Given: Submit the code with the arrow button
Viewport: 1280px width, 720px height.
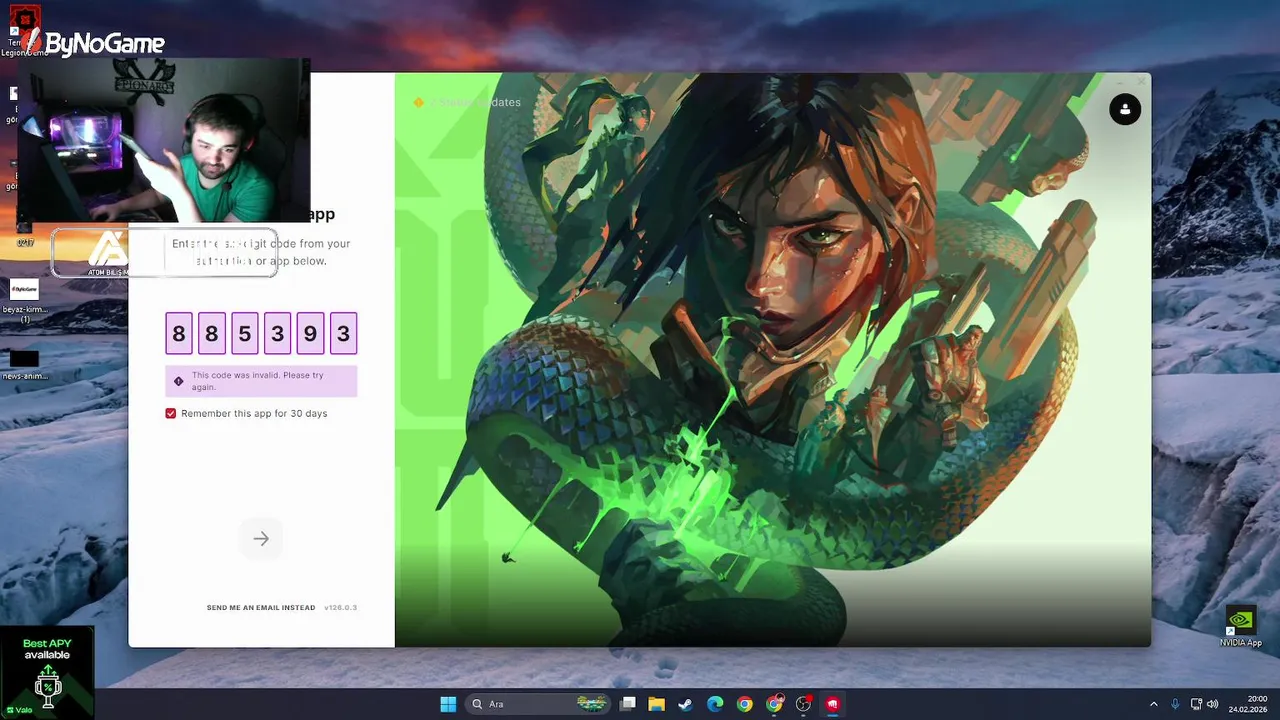Looking at the screenshot, I should coord(261,539).
